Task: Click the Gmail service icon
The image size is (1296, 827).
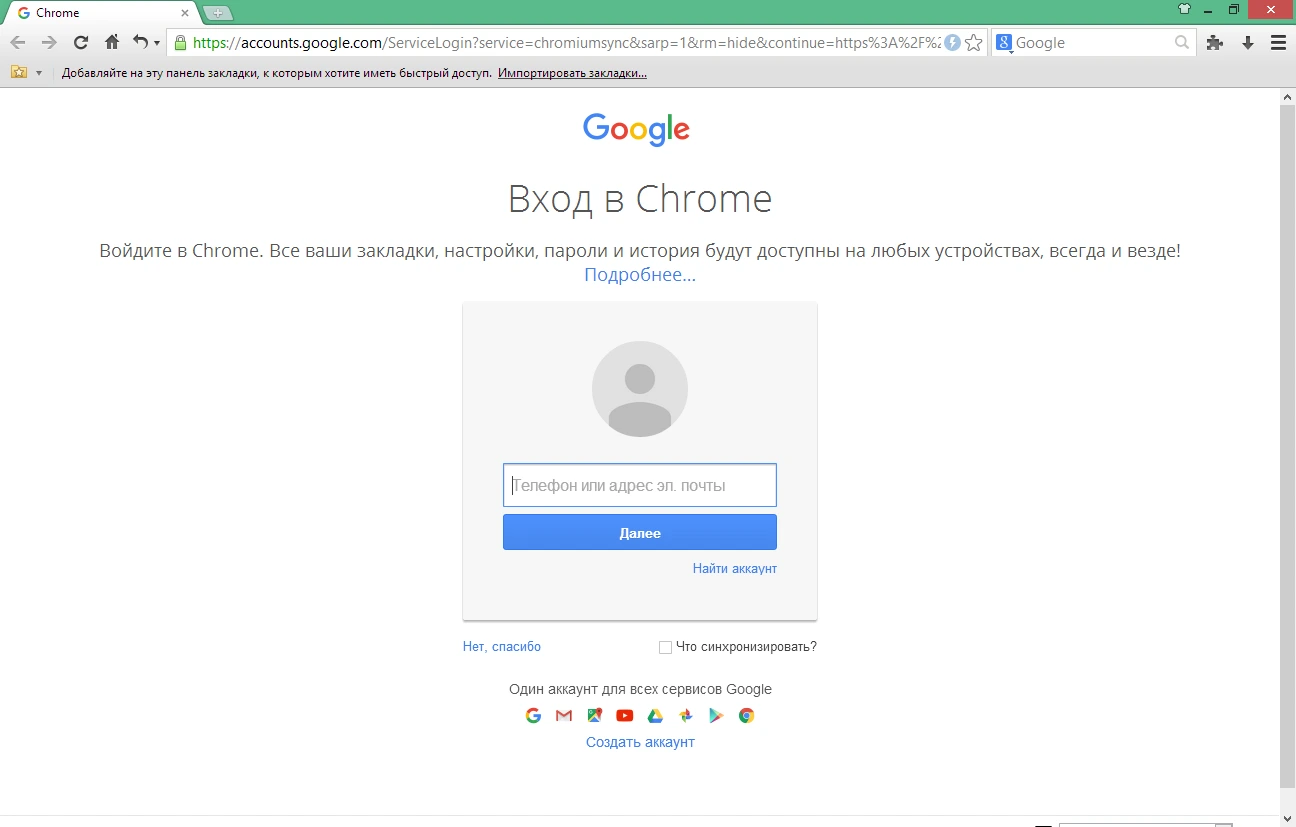Action: point(564,715)
